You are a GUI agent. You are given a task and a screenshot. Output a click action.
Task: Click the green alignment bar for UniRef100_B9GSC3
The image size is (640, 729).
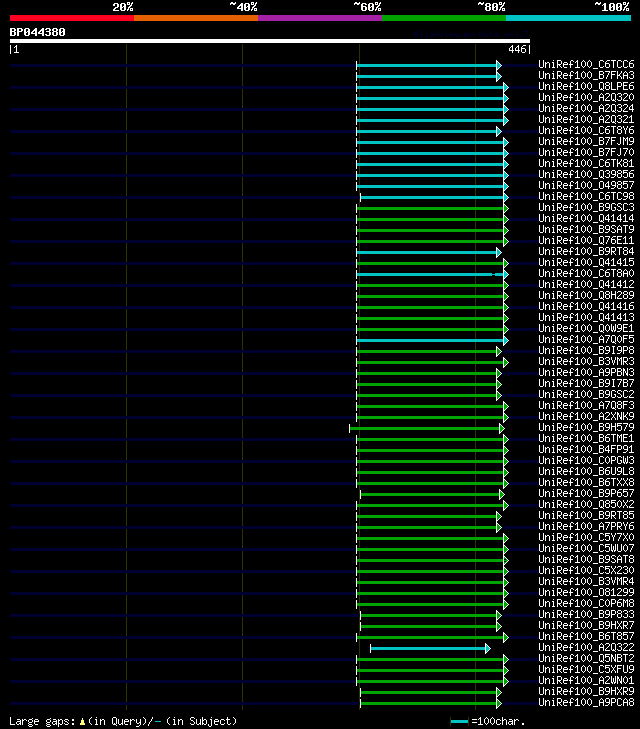[x=430, y=208]
